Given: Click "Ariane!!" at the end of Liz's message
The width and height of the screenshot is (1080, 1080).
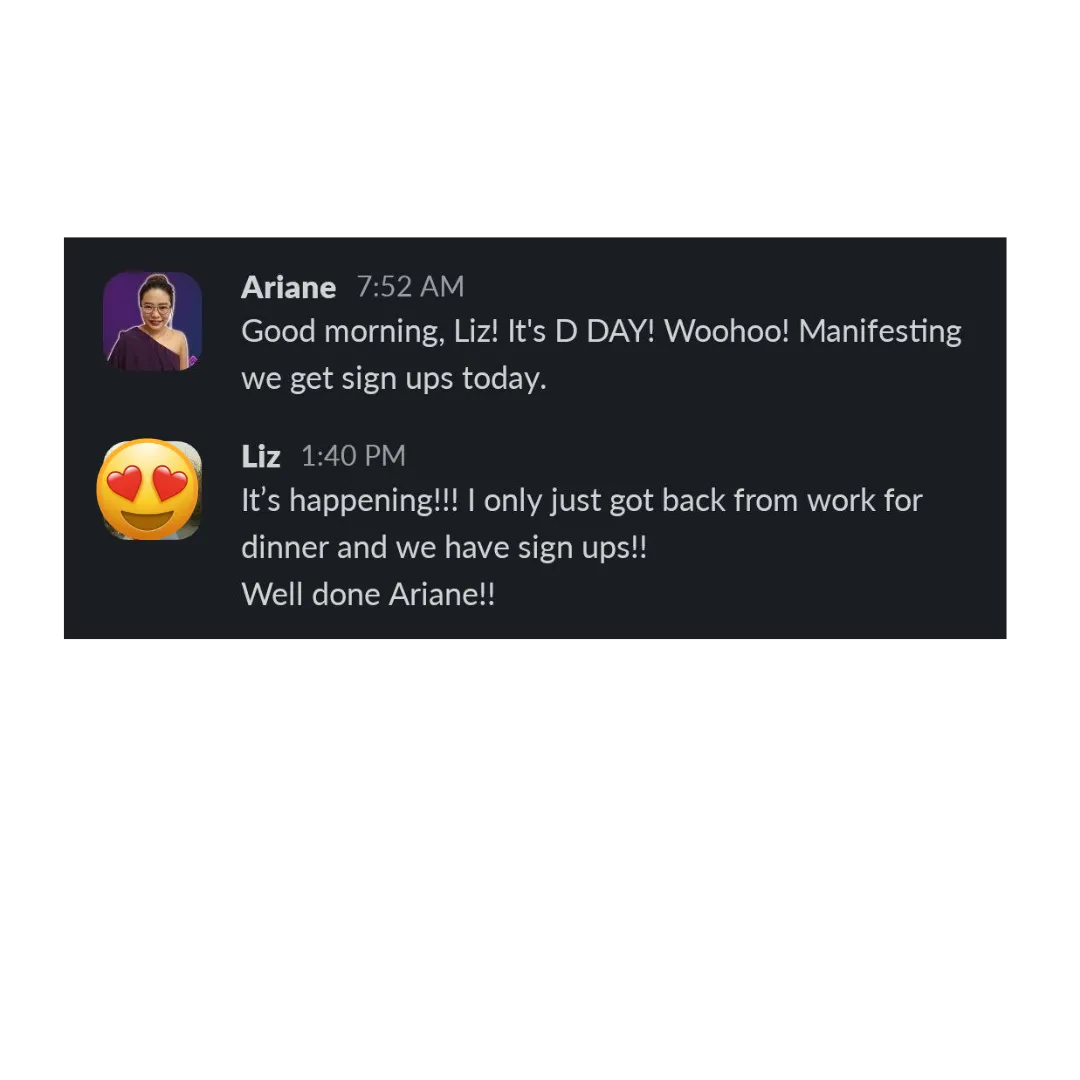Looking at the screenshot, I should pyautogui.click(x=442, y=594).
